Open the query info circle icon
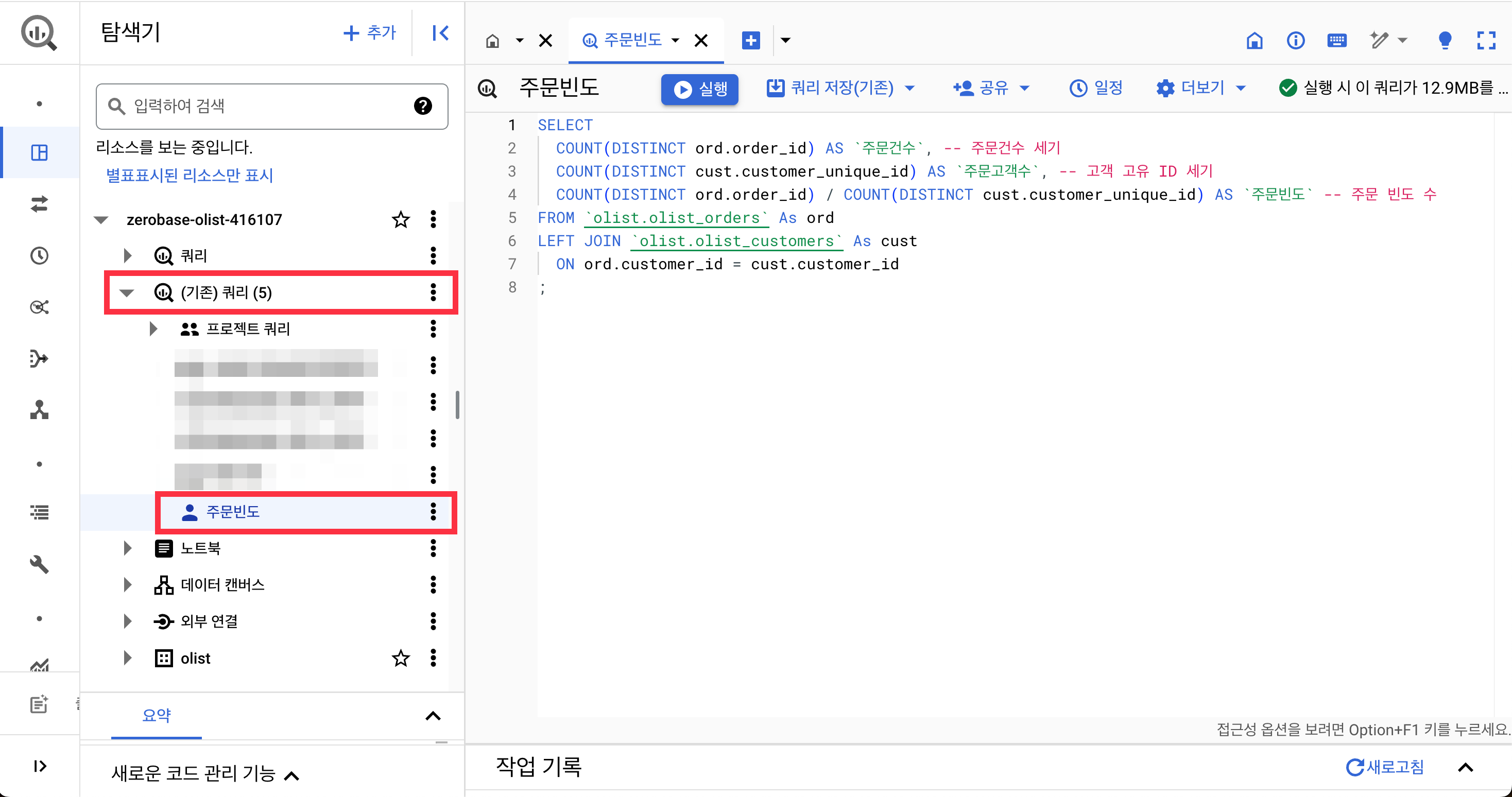The image size is (1512, 797). [1295, 41]
